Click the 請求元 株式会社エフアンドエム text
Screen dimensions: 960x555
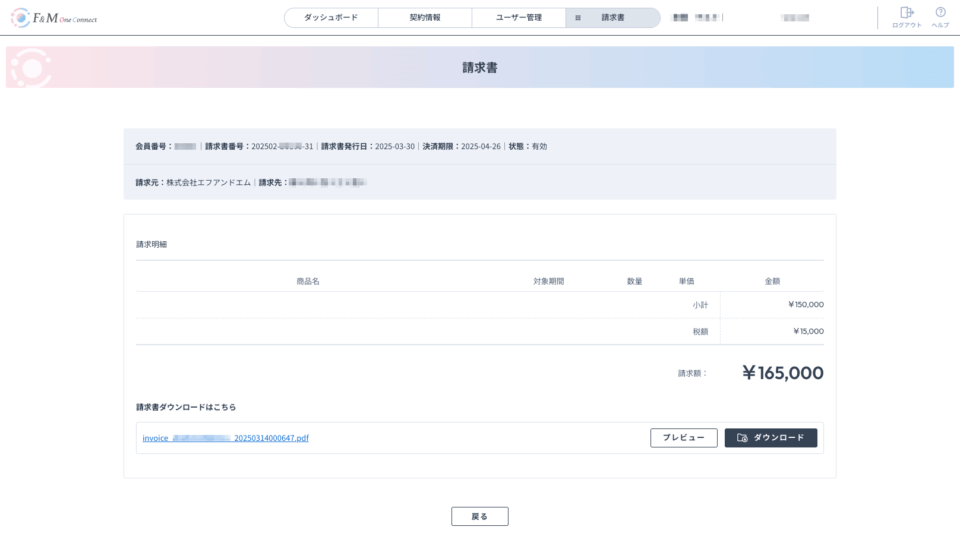tap(194, 183)
